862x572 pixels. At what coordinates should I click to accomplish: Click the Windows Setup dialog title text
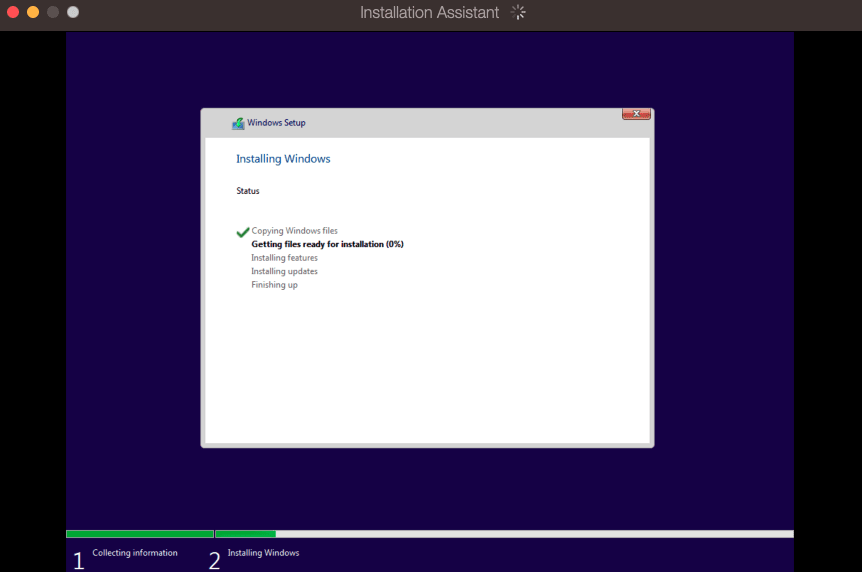click(276, 123)
